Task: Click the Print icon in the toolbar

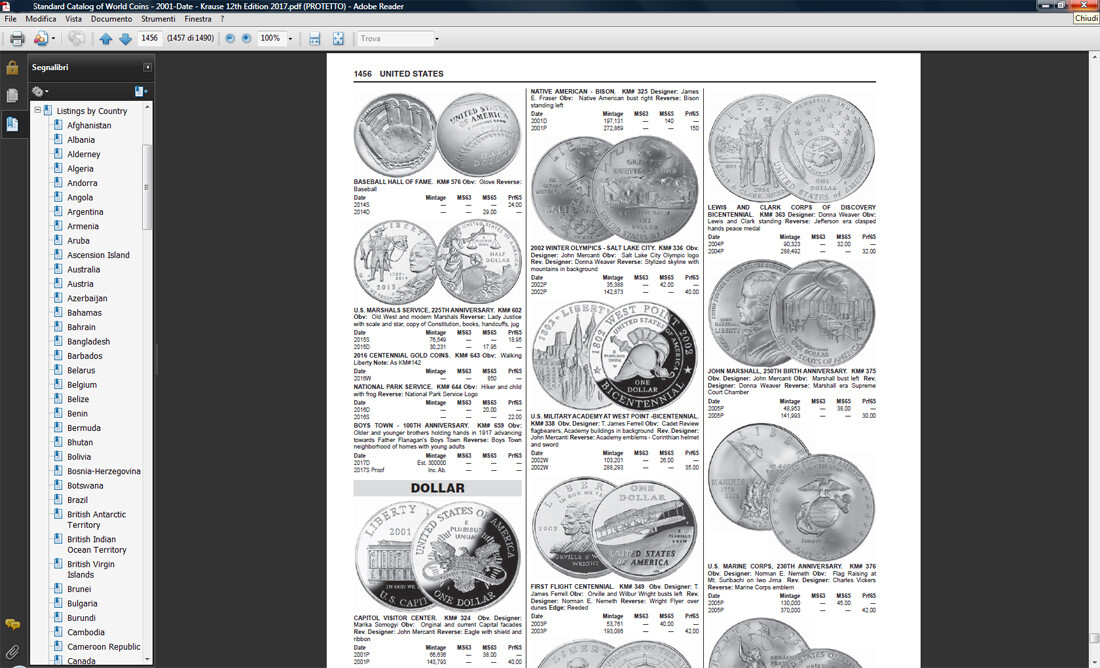Action: click(x=17, y=39)
